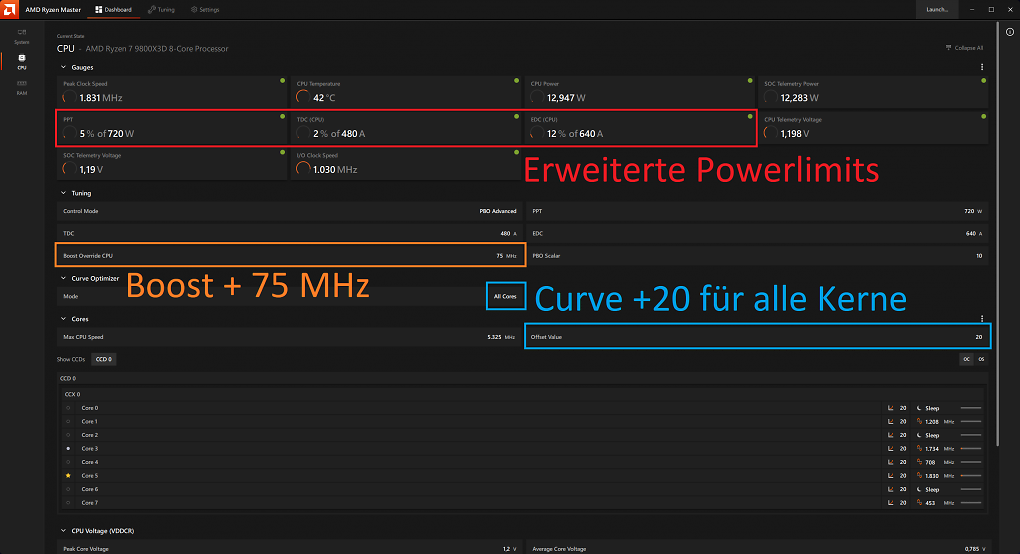Collapse the Cores section
The height and width of the screenshot is (554, 1020).
(63, 319)
